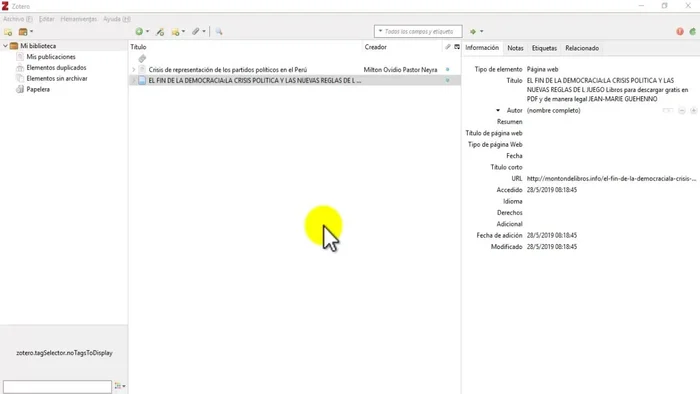Click the remove creator minus button
The width and height of the screenshot is (700, 394).
click(x=682, y=110)
